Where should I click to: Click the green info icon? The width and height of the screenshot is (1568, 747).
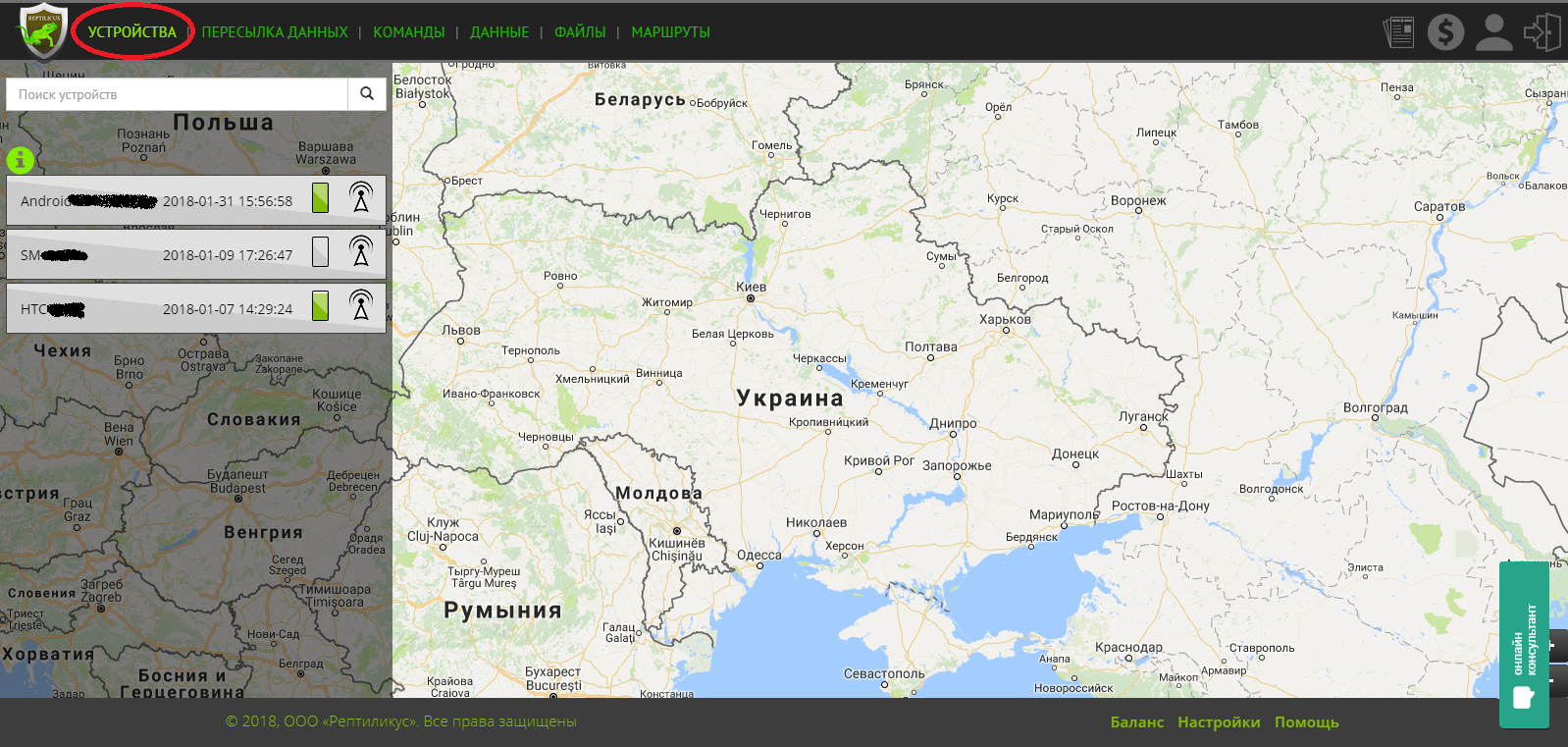click(21, 160)
